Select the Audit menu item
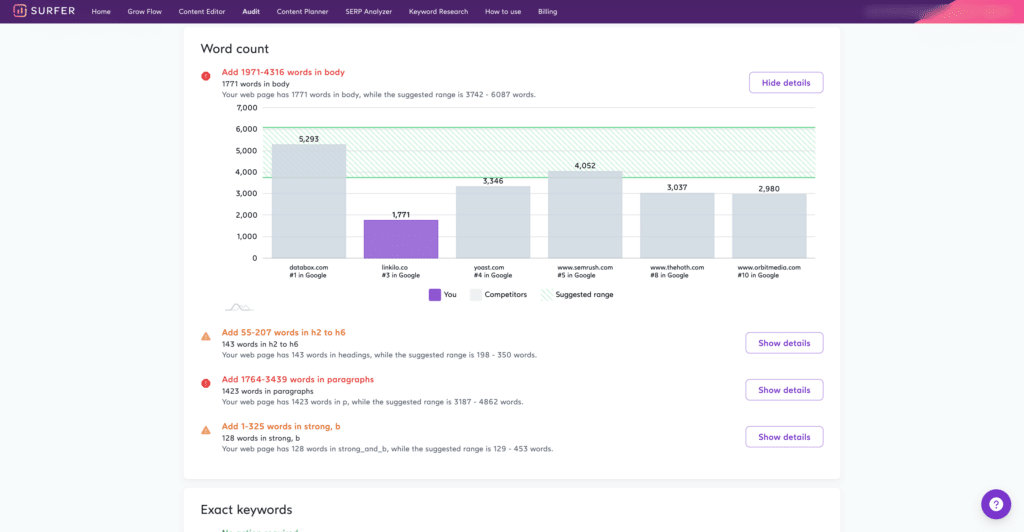 (251, 11)
